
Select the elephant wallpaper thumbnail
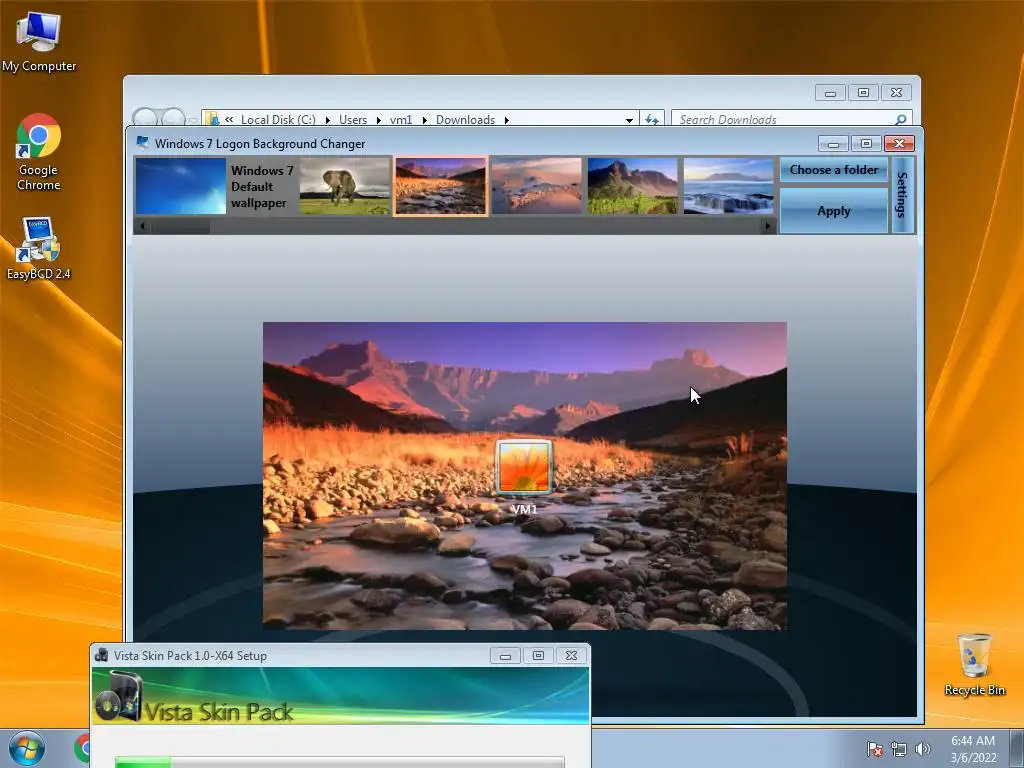click(x=345, y=186)
